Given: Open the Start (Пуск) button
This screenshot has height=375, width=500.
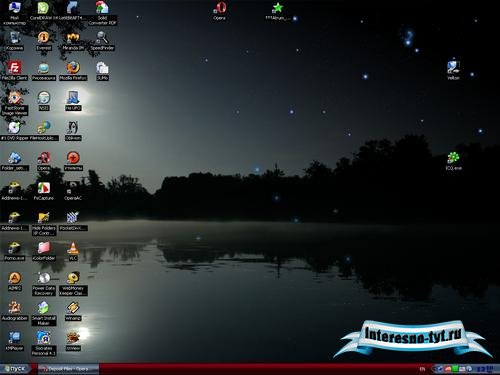Looking at the screenshot, I should click(x=15, y=369).
